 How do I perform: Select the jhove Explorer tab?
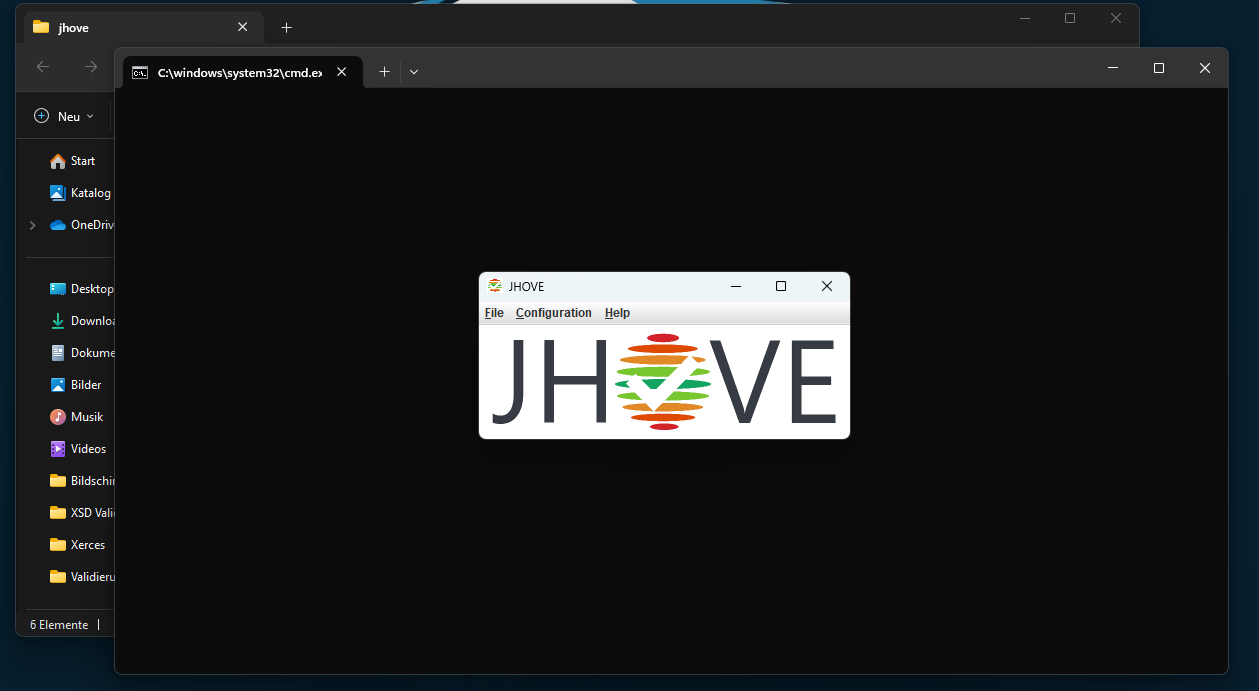(x=130, y=28)
